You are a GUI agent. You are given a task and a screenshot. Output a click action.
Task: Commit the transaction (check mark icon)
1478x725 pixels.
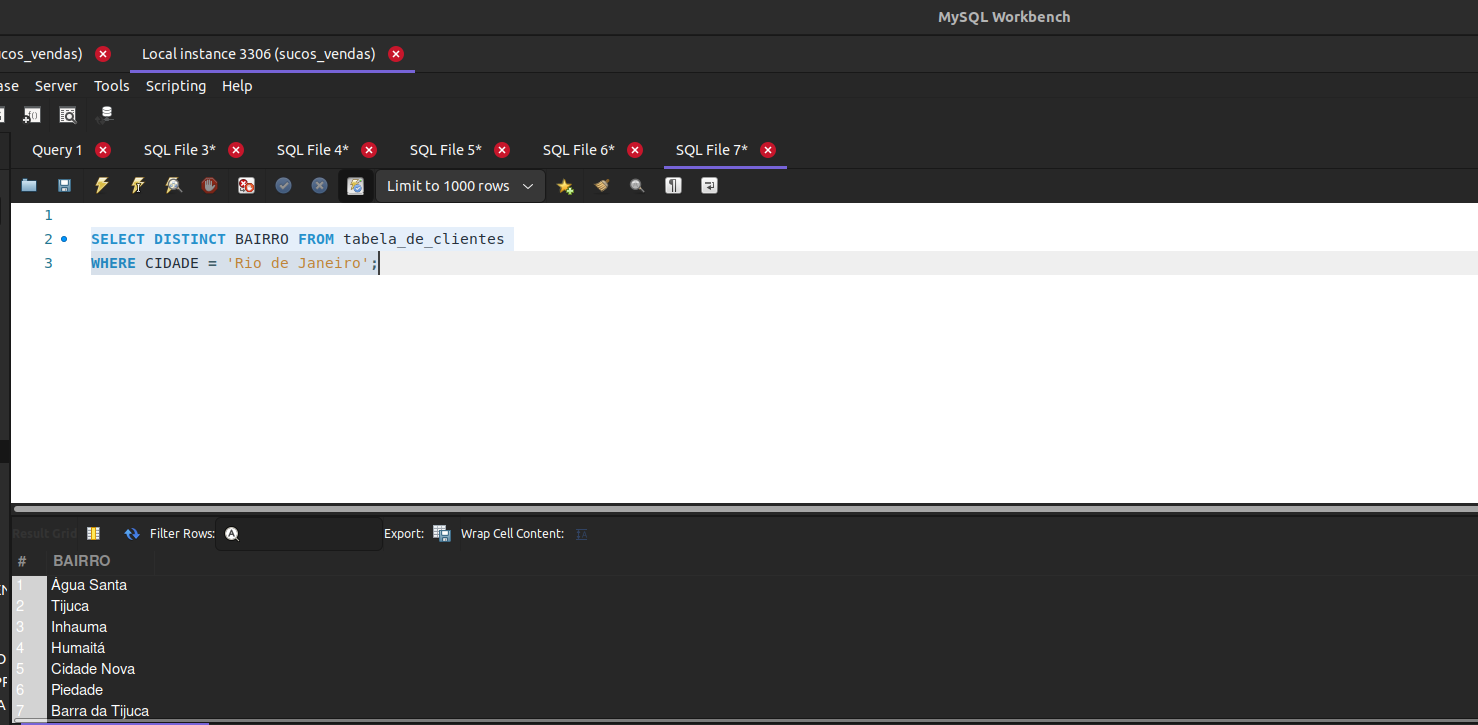coord(283,185)
